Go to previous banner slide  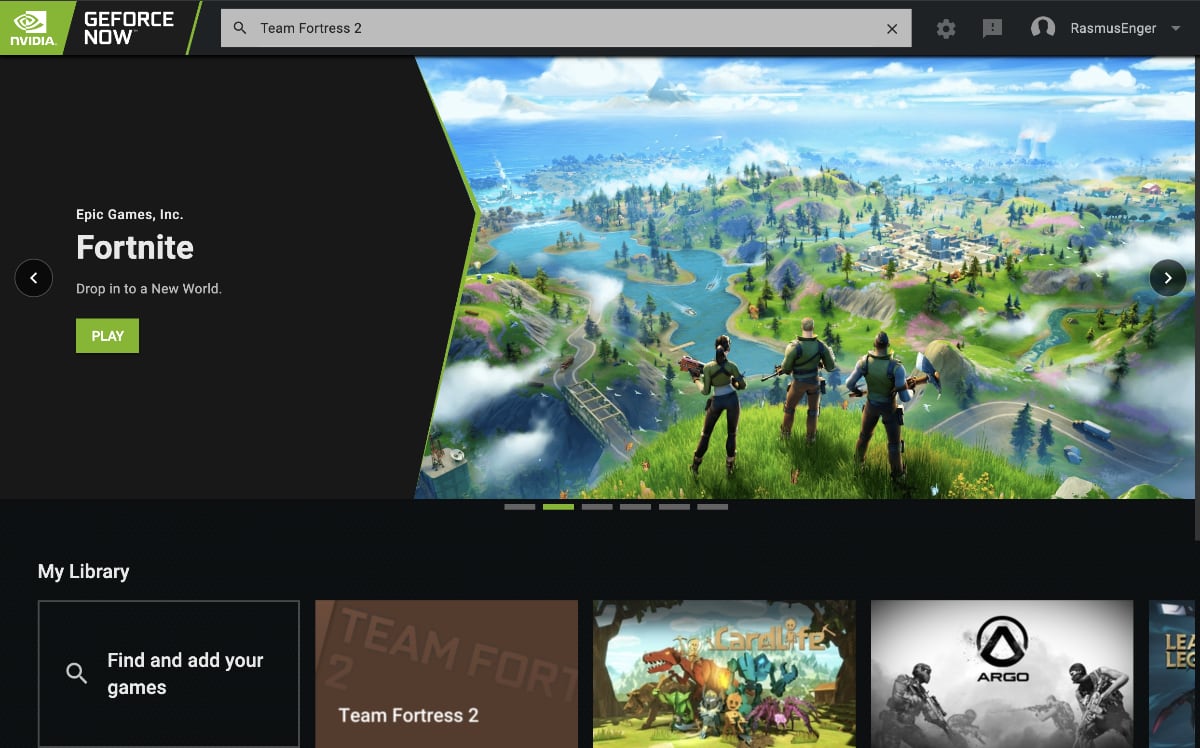34,278
